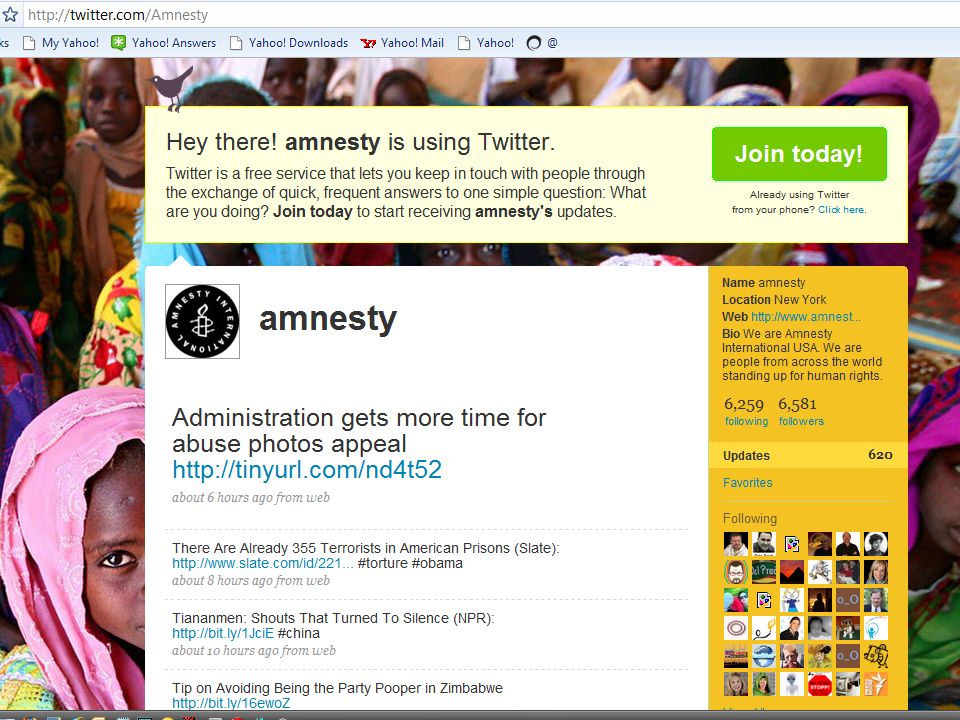
Task: Open the orange torch logo avatar
Action: [x=876, y=684]
